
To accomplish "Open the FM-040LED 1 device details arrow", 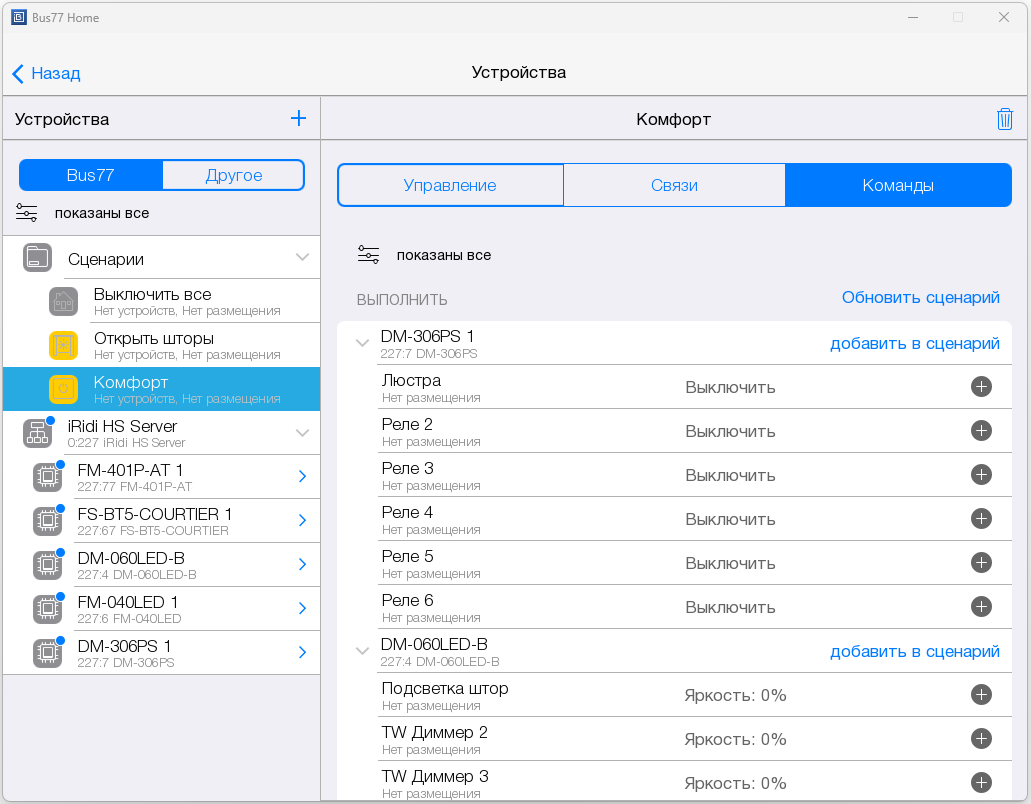I will [x=302, y=609].
